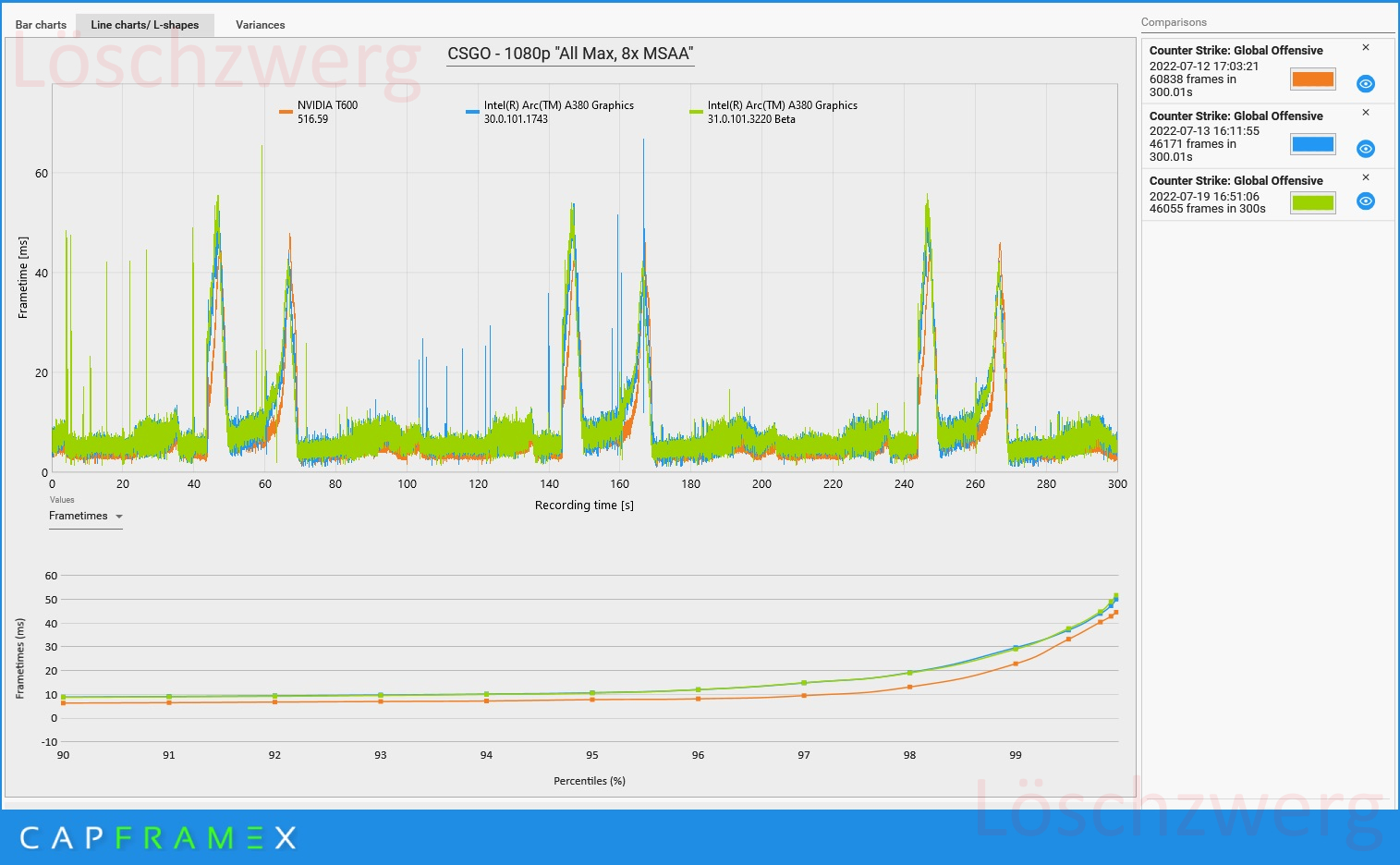The width and height of the screenshot is (1400, 865).
Task: Open the orange color picker for 60838 frames record
Action: point(1312,79)
